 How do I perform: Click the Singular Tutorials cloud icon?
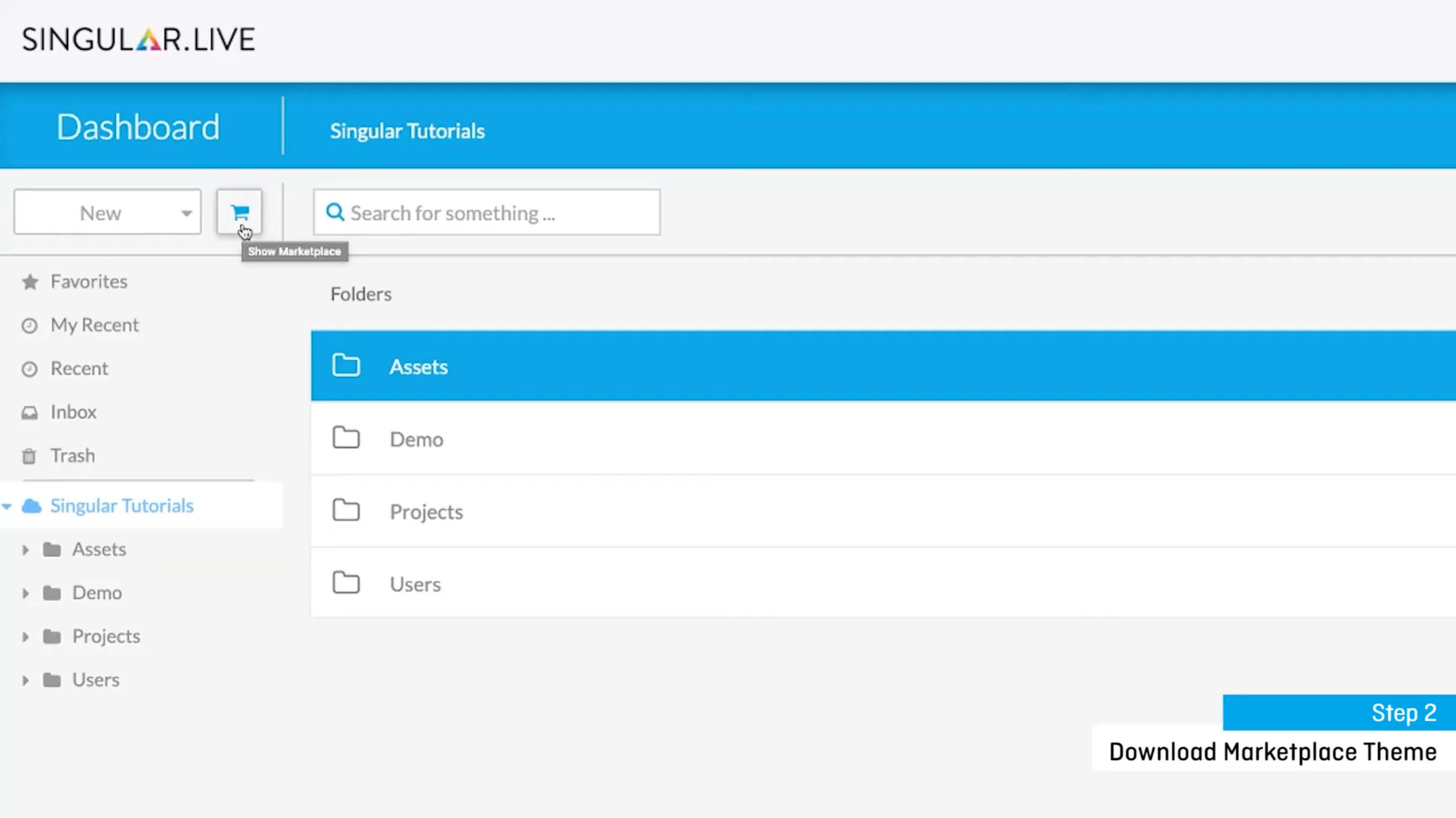click(32, 506)
